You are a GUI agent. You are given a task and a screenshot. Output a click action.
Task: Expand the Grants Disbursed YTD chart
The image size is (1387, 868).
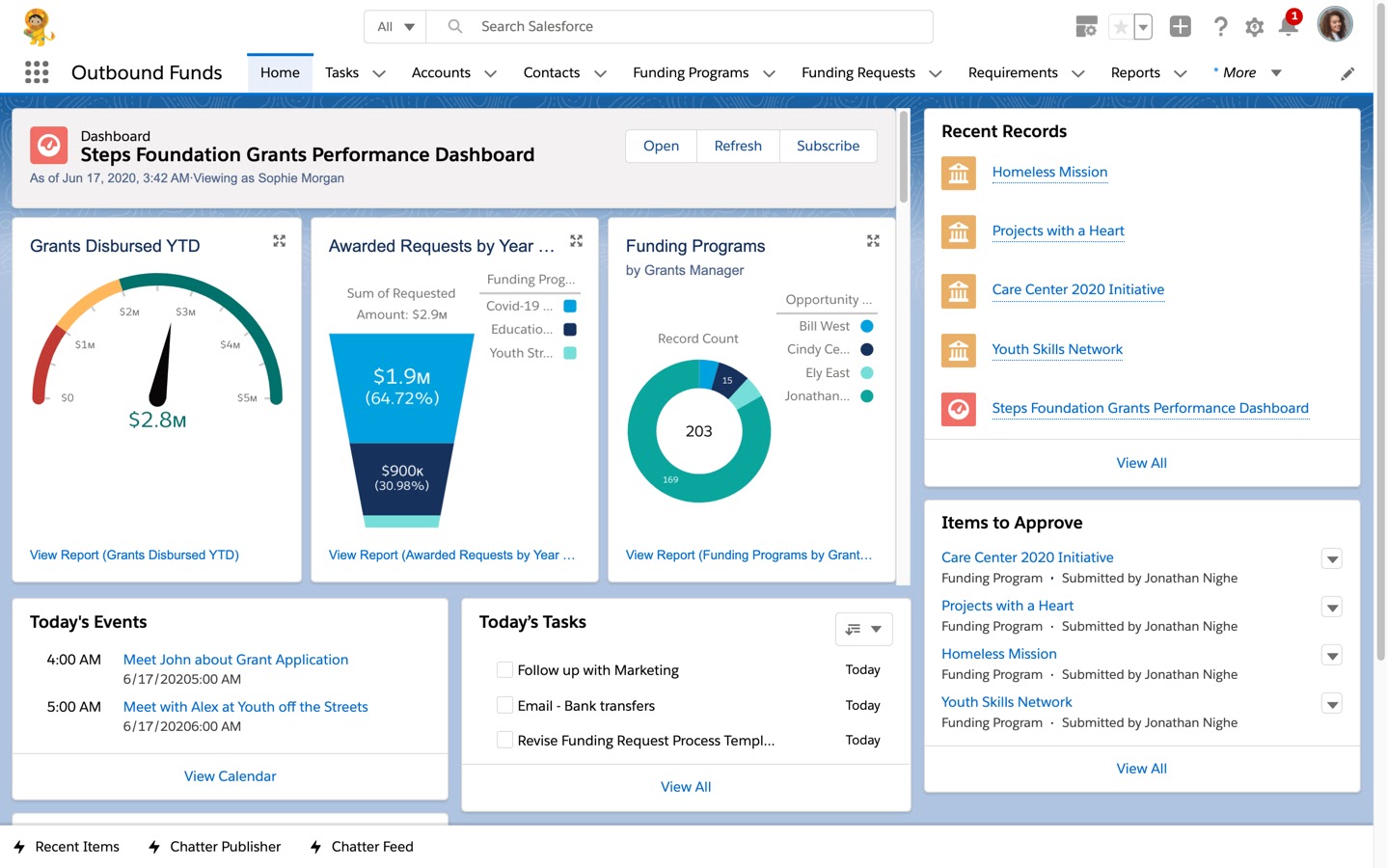[x=280, y=241]
